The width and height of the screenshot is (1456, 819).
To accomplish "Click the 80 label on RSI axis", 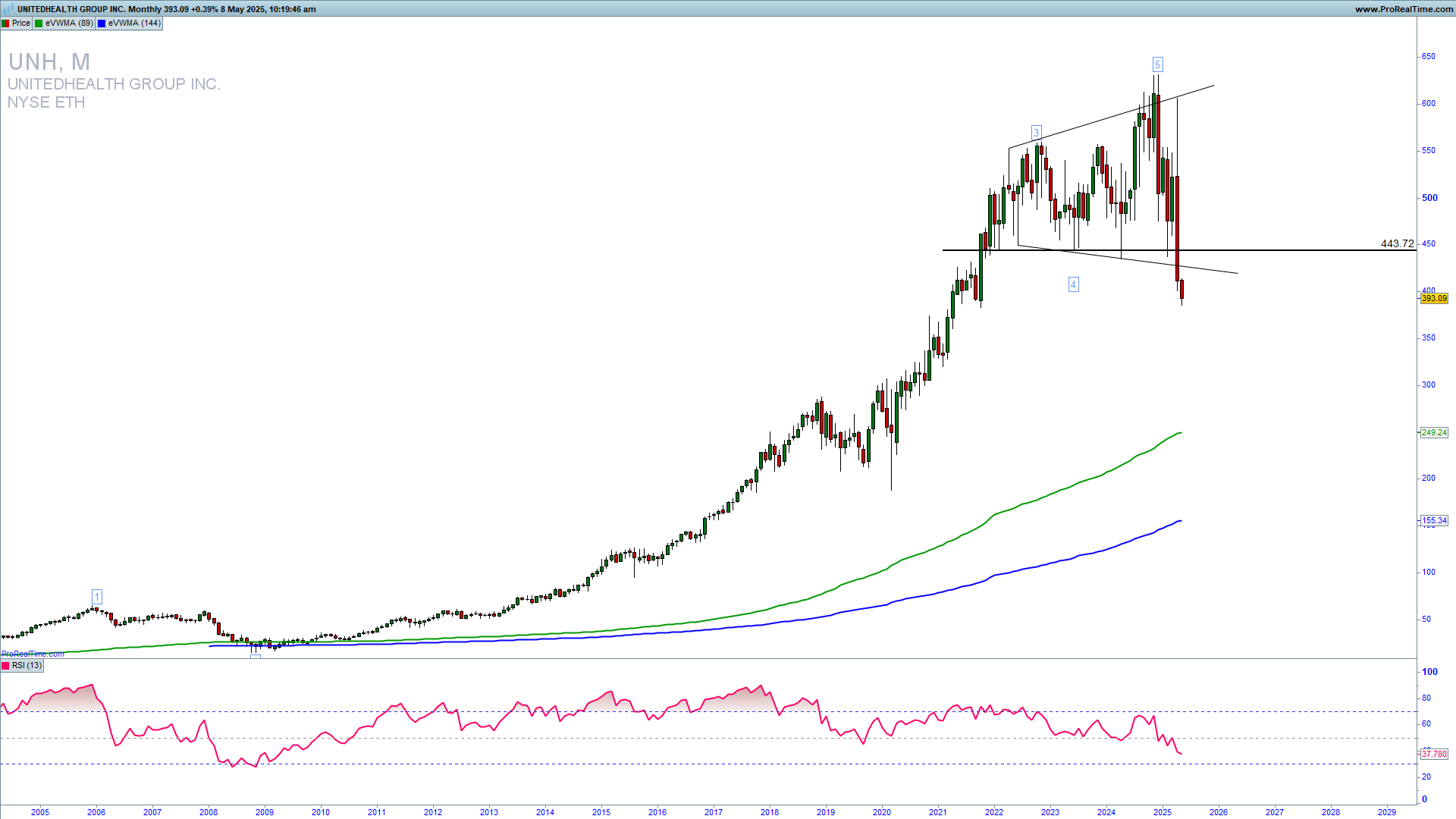I will pos(1426,698).
